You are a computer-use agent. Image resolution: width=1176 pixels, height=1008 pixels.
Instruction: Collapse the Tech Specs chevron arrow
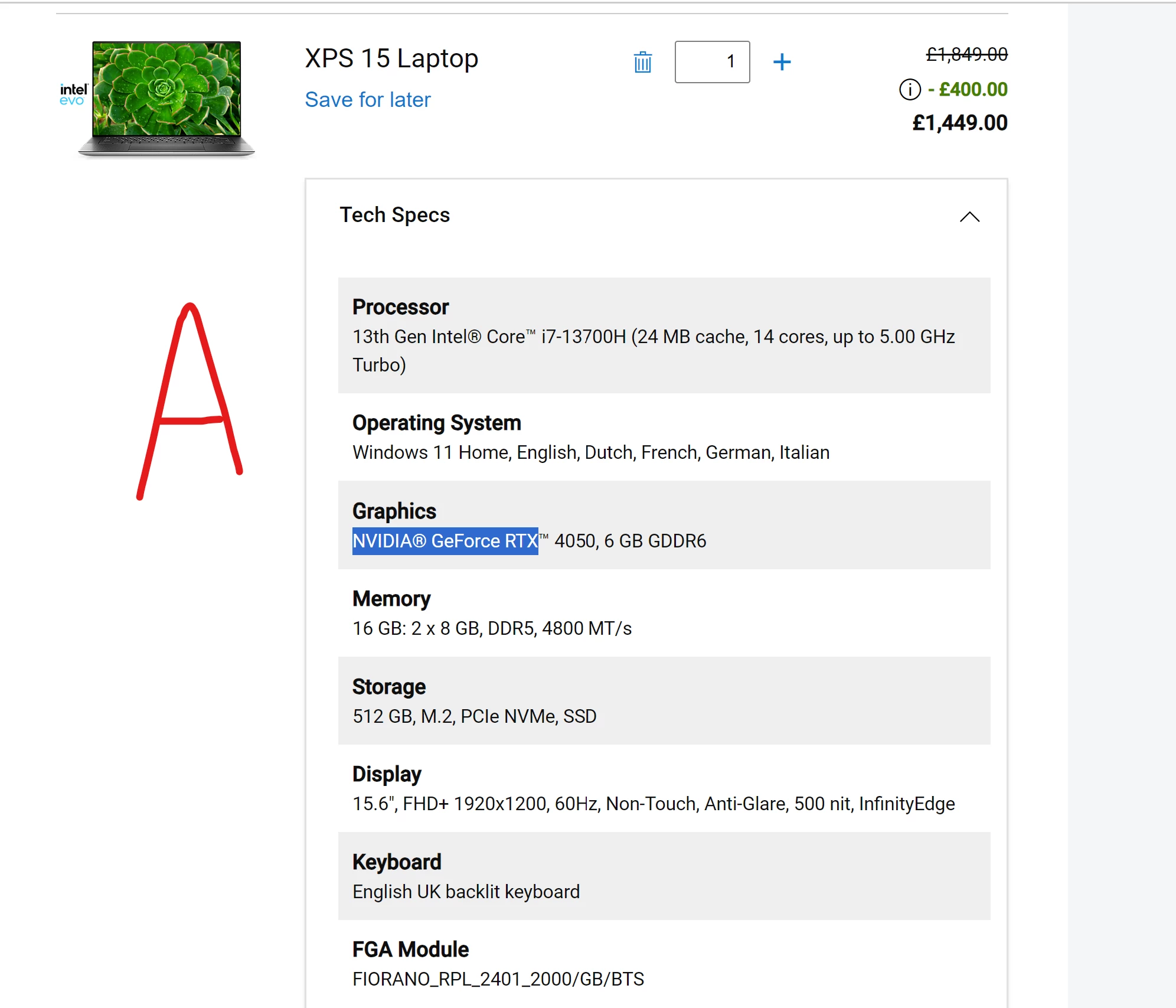(969, 217)
